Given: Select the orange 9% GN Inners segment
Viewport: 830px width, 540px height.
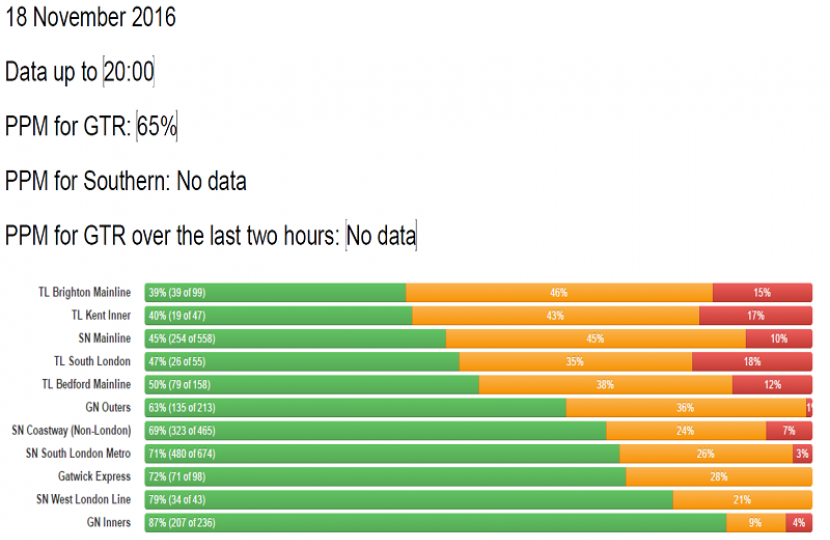Looking at the screenshot, I should coord(755,522).
